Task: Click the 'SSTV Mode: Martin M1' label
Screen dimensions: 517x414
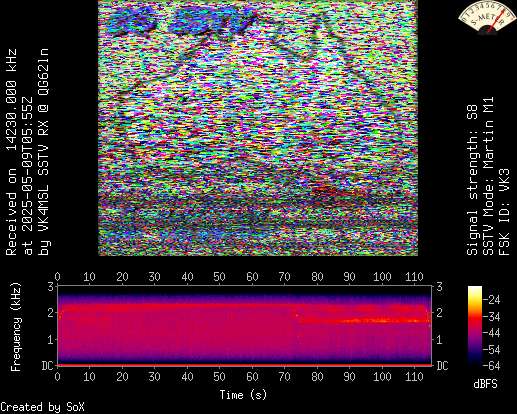Action: tap(488, 176)
